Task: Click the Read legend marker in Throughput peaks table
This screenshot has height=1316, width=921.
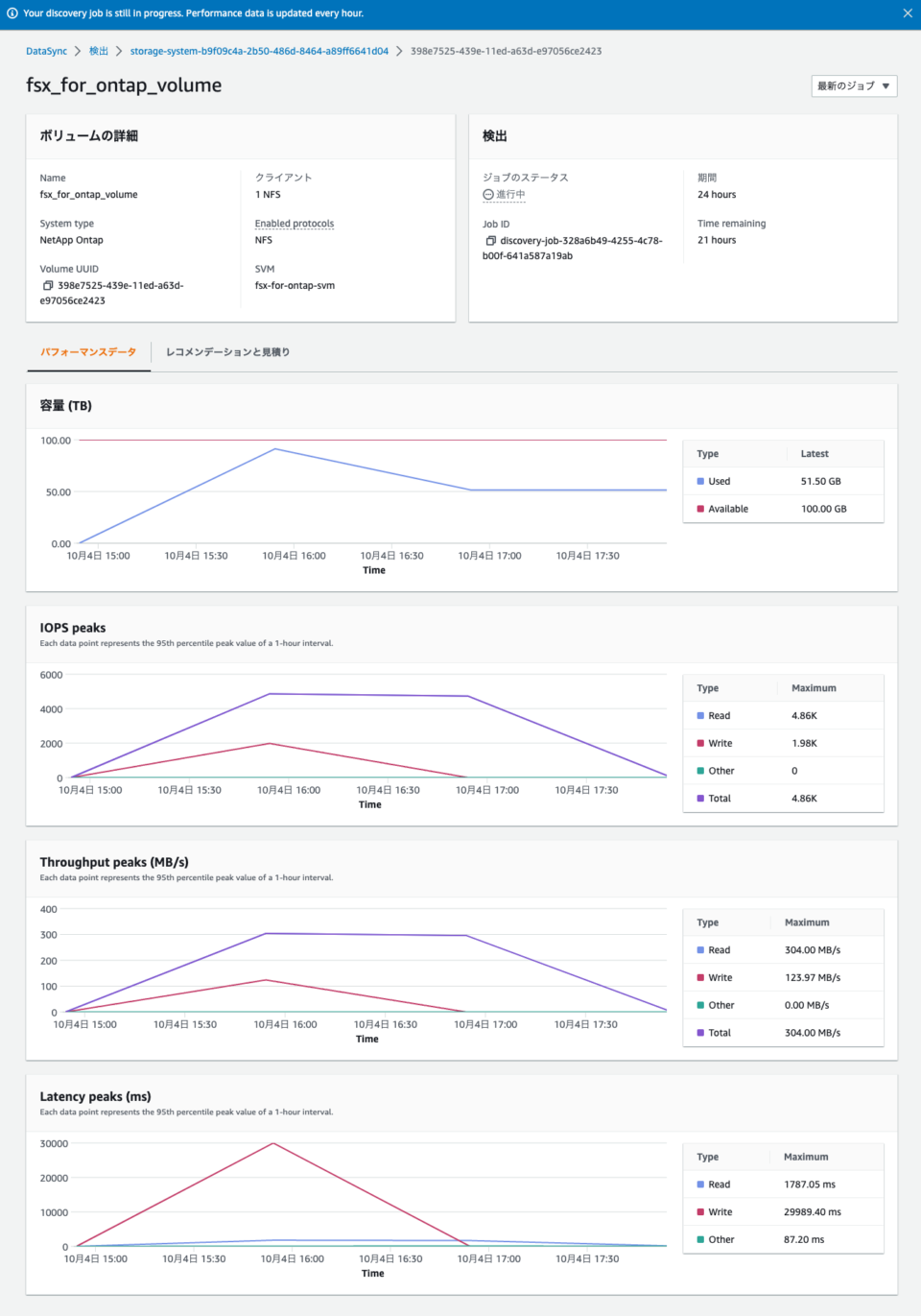Action: pos(700,949)
